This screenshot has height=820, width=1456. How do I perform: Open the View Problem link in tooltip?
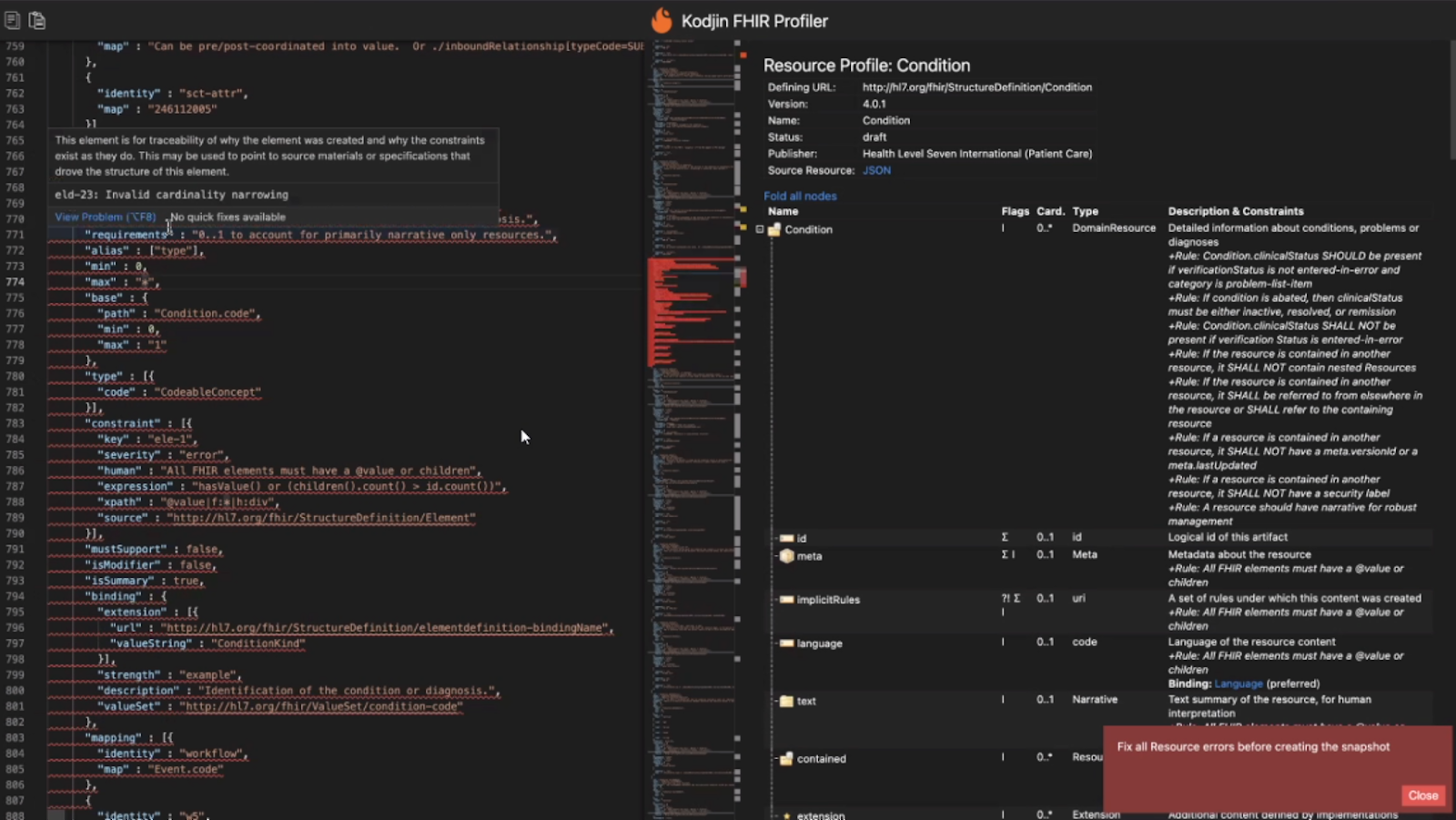click(x=106, y=217)
